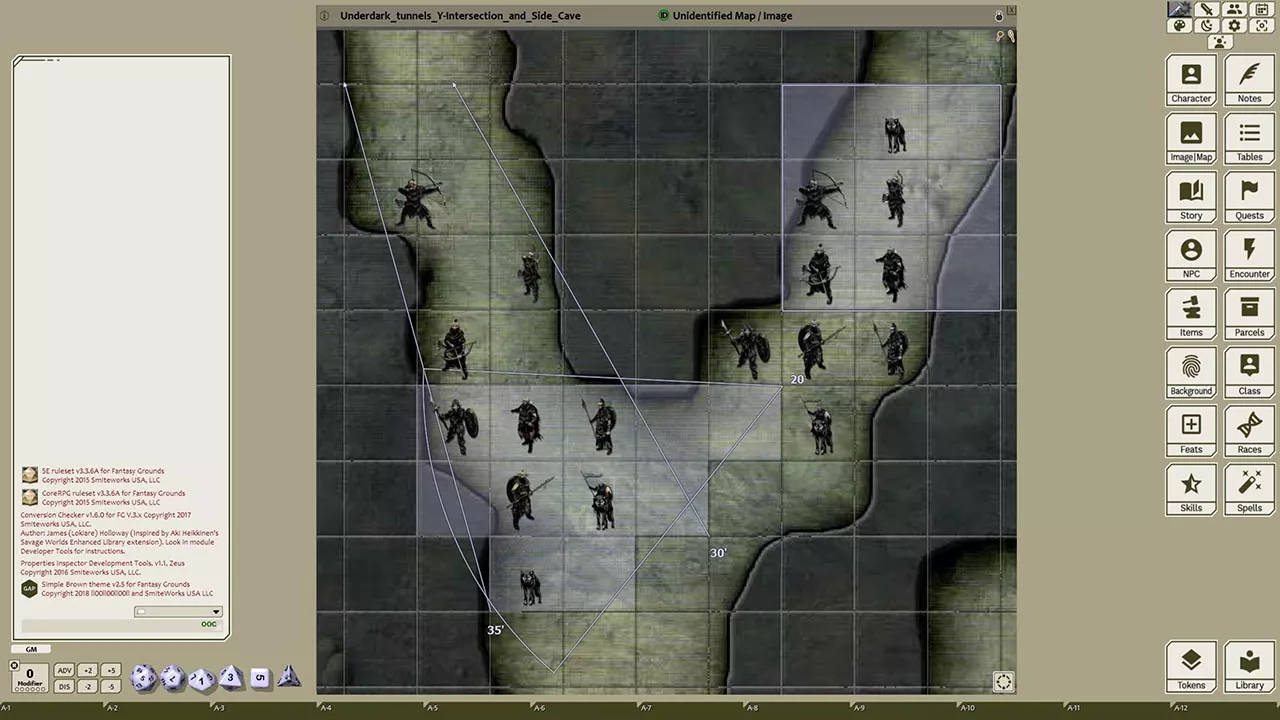The image size is (1280, 720).
Task: Click the GM identity label
Action: click(x=31, y=650)
